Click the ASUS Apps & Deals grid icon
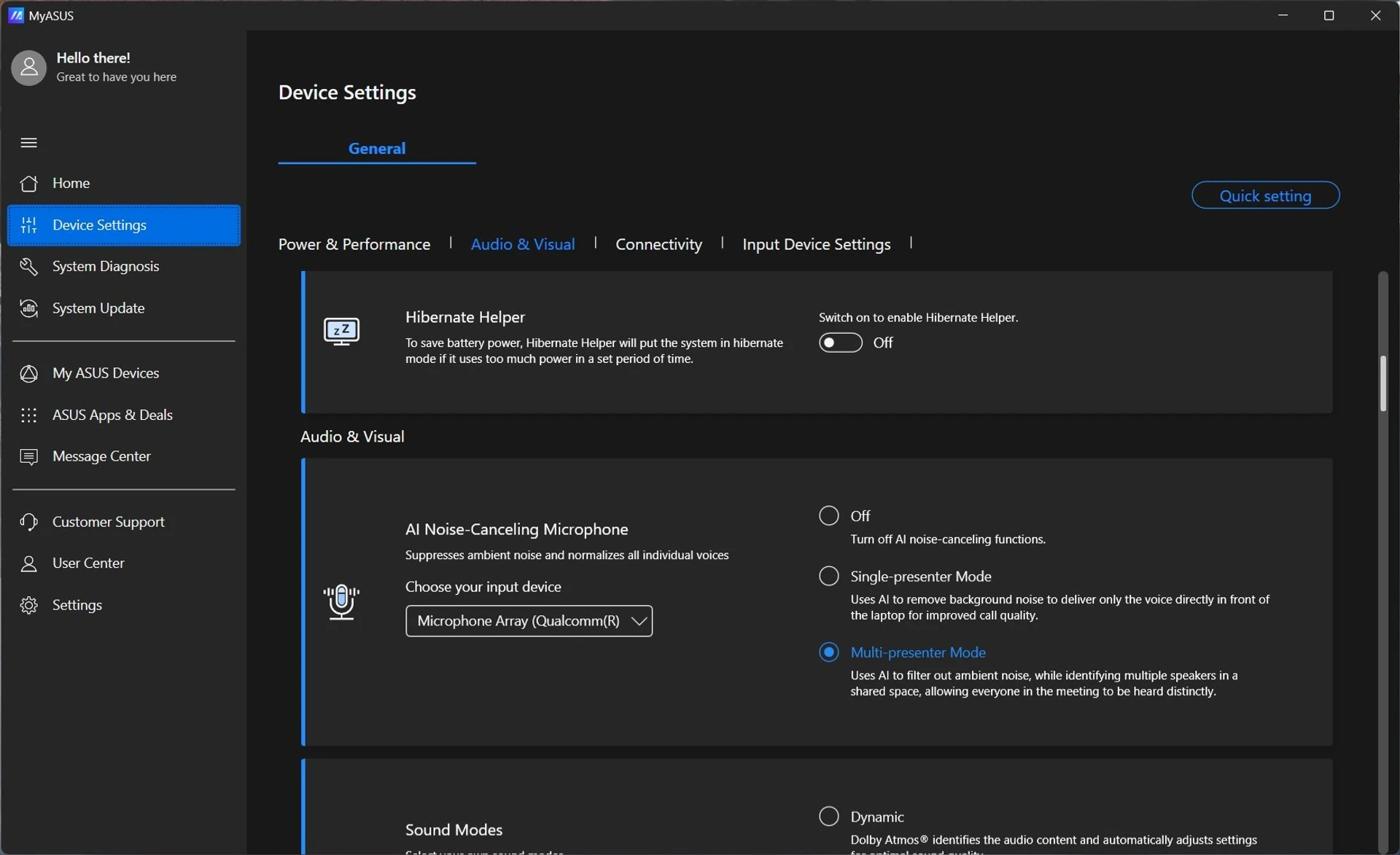 click(28, 415)
